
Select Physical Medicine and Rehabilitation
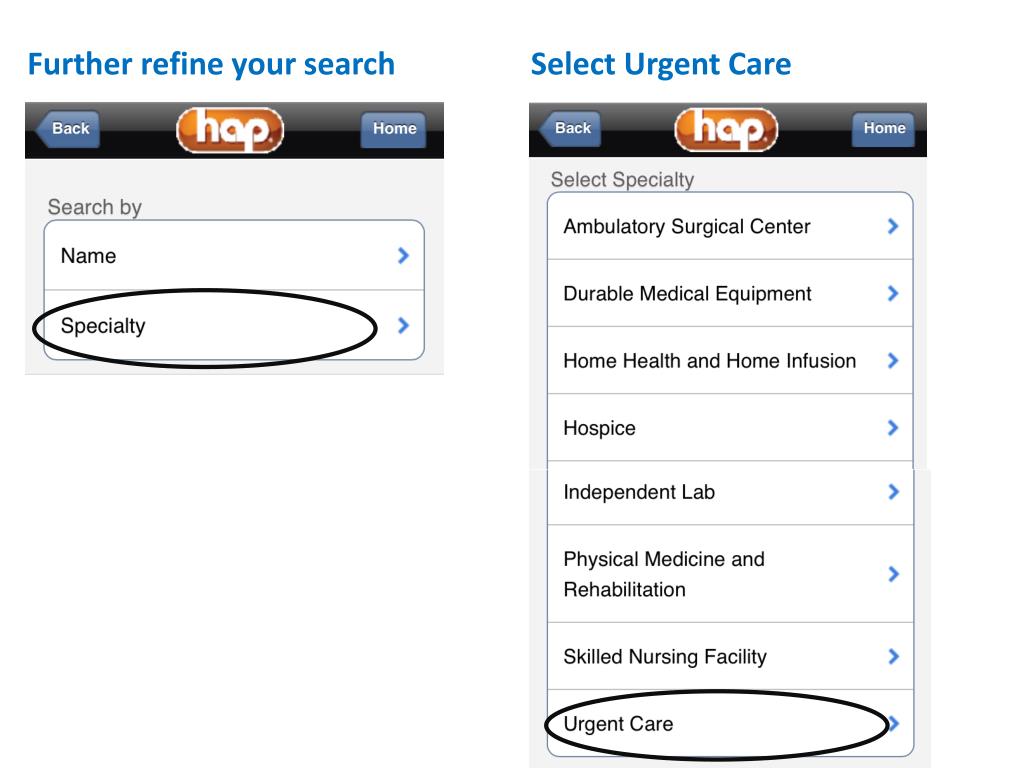[x=730, y=574]
